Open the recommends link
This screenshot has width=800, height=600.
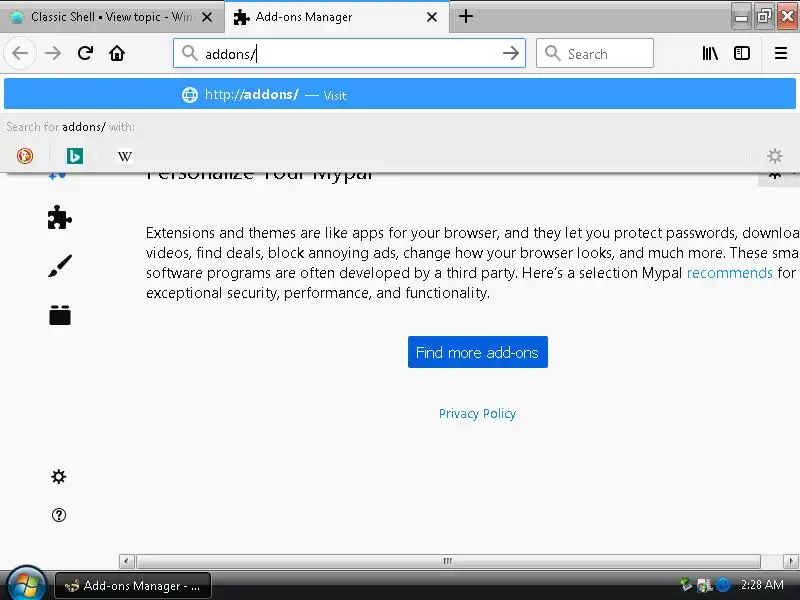pos(730,273)
